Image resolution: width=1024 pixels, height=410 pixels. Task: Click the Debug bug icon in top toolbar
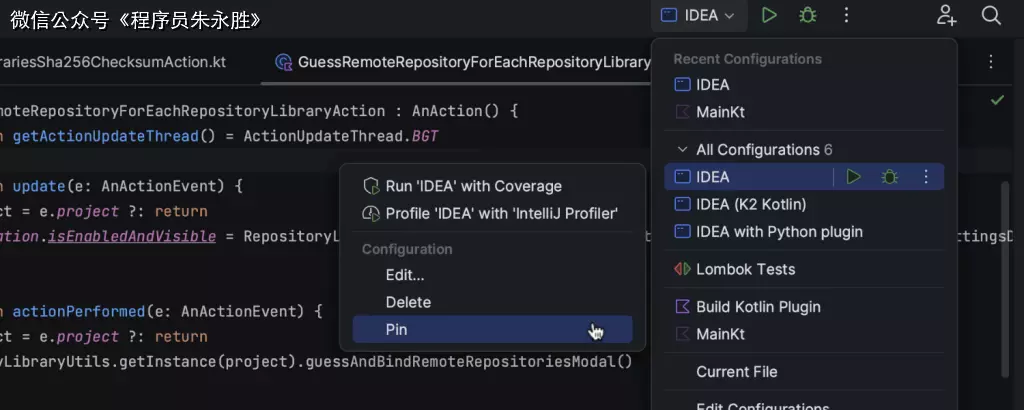click(x=807, y=15)
